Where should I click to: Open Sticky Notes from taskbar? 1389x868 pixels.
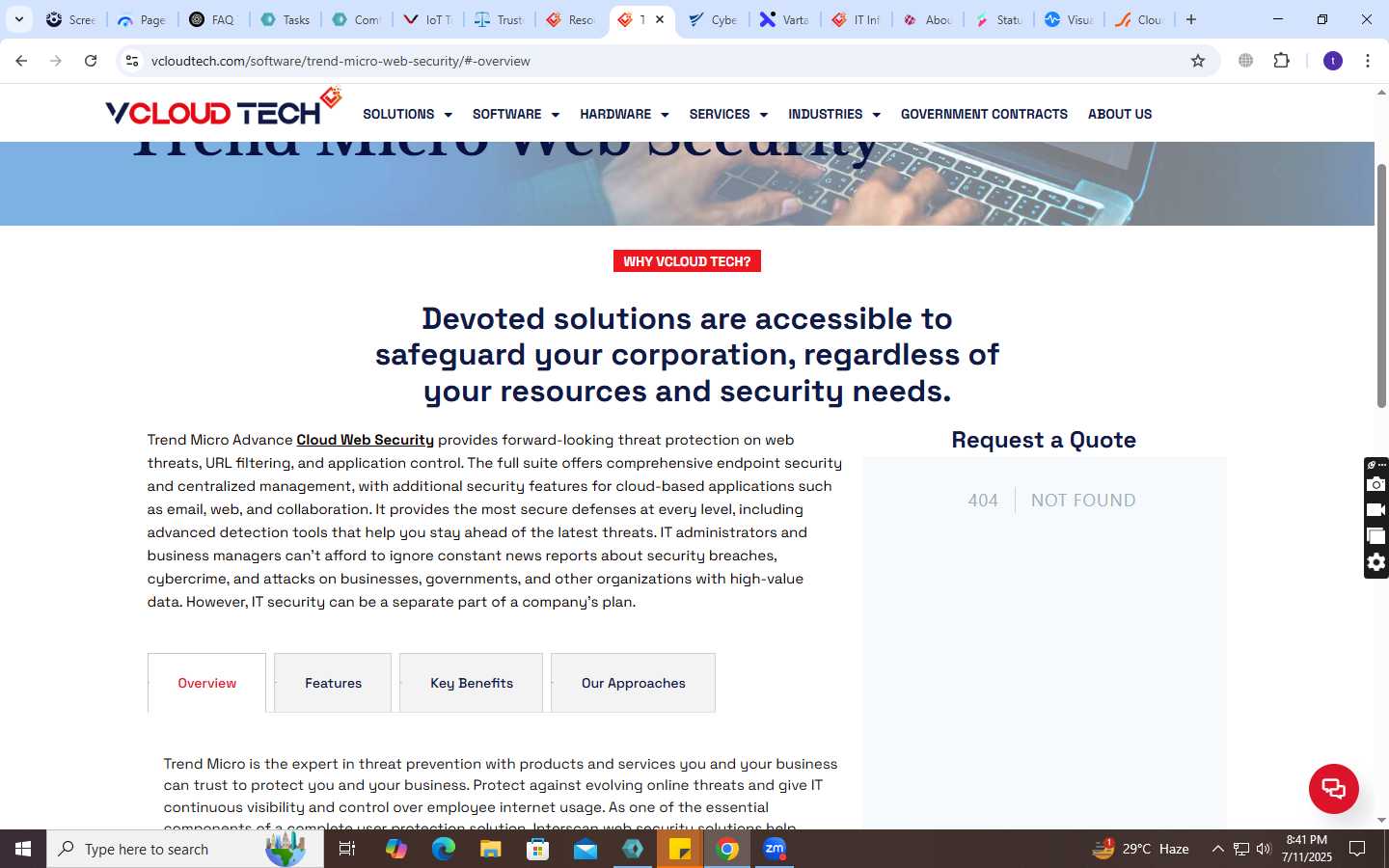click(x=680, y=849)
